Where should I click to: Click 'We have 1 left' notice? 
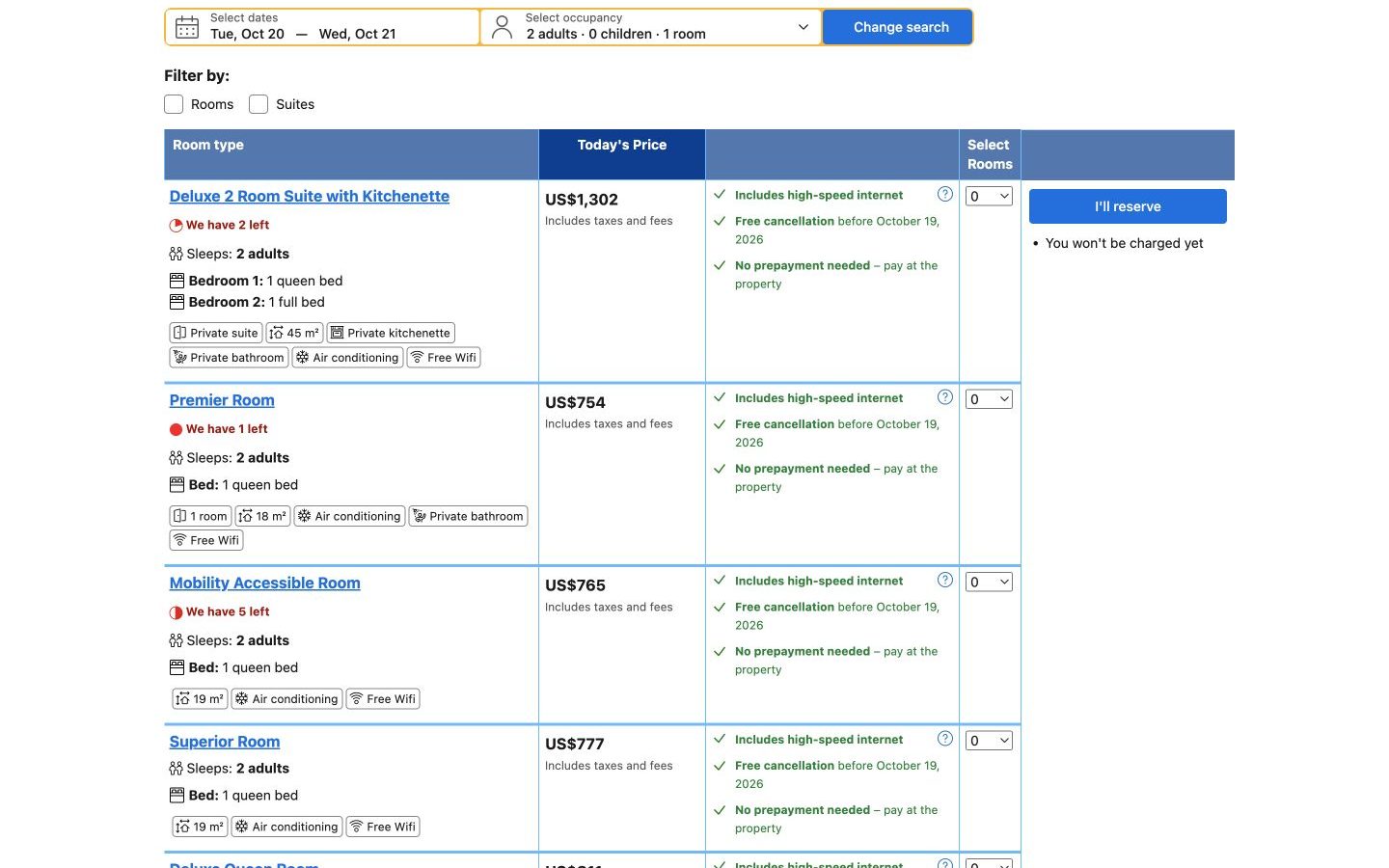pos(227,428)
